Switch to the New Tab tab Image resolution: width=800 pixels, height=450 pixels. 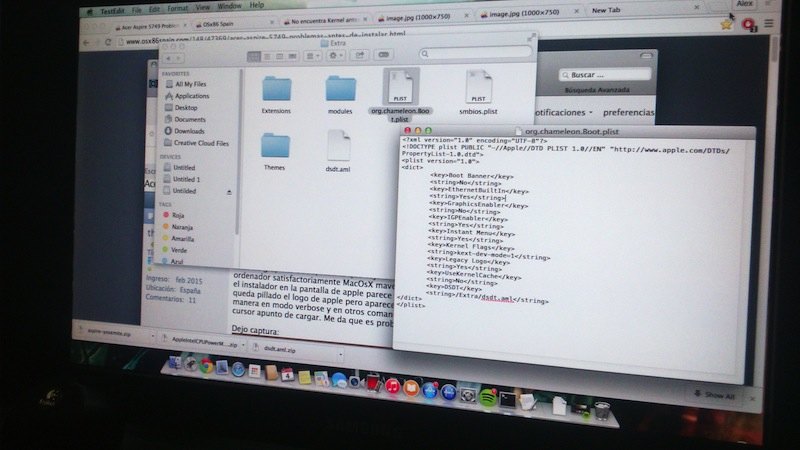point(643,10)
